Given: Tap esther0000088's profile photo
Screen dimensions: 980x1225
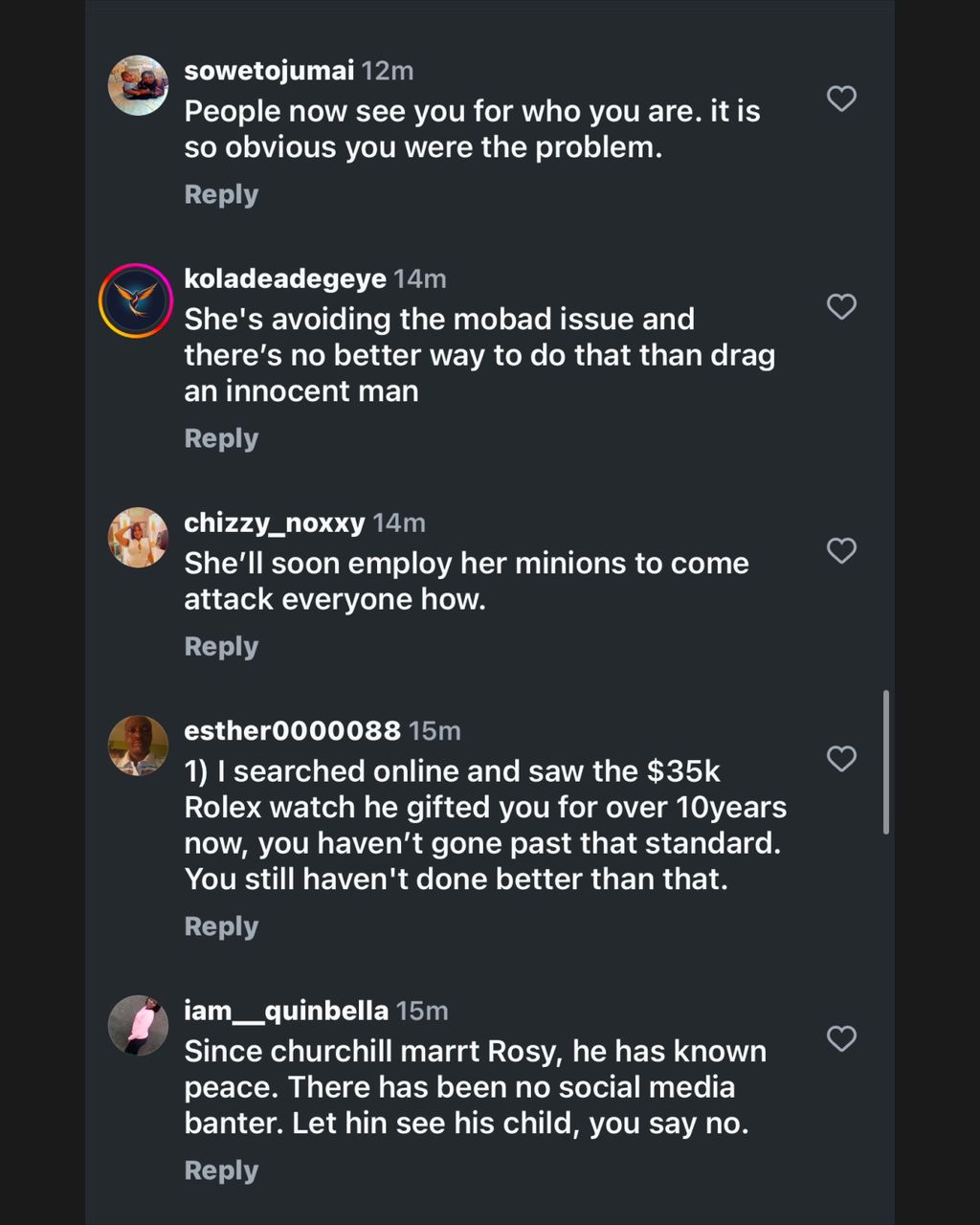Looking at the screenshot, I should 138,746.
